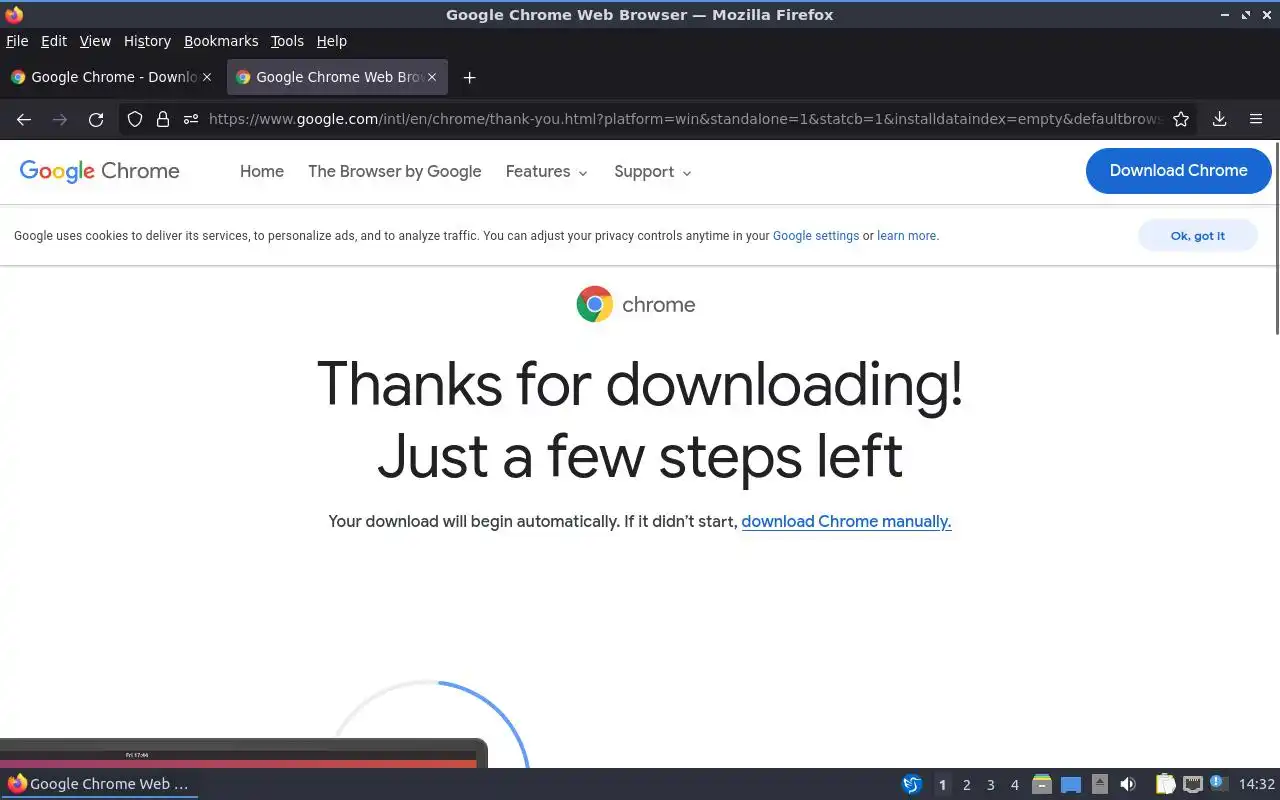Open the blue bird application launcher in taskbar

[911, 784]
